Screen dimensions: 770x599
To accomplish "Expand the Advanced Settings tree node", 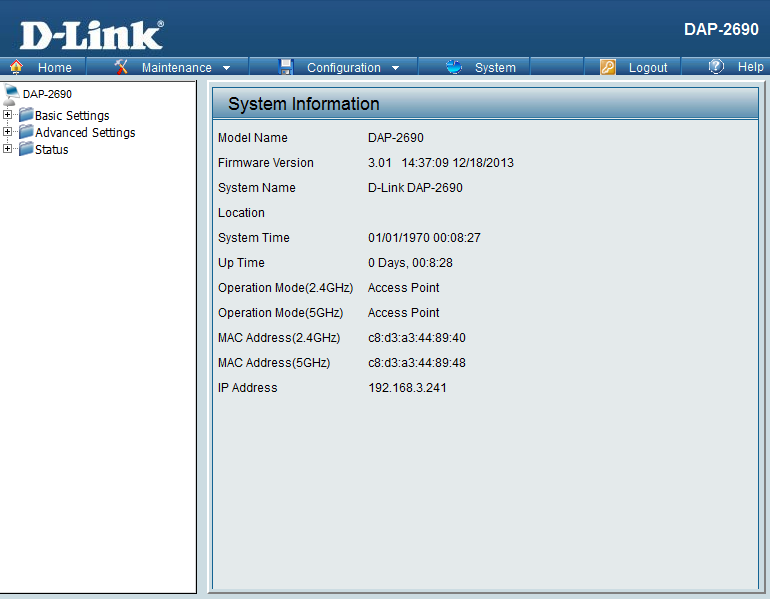I will (7, 132).
